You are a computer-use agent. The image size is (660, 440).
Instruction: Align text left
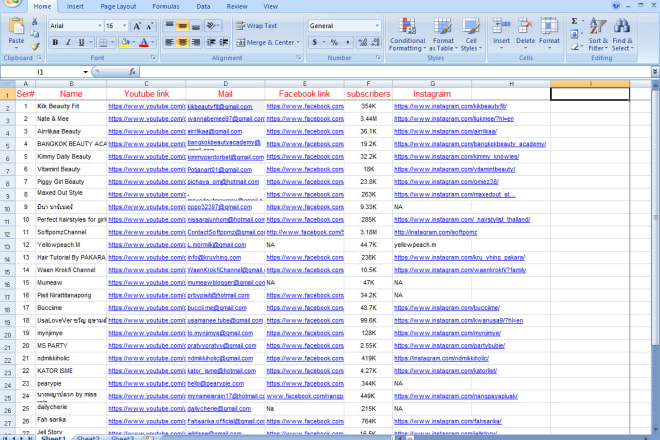169,43
